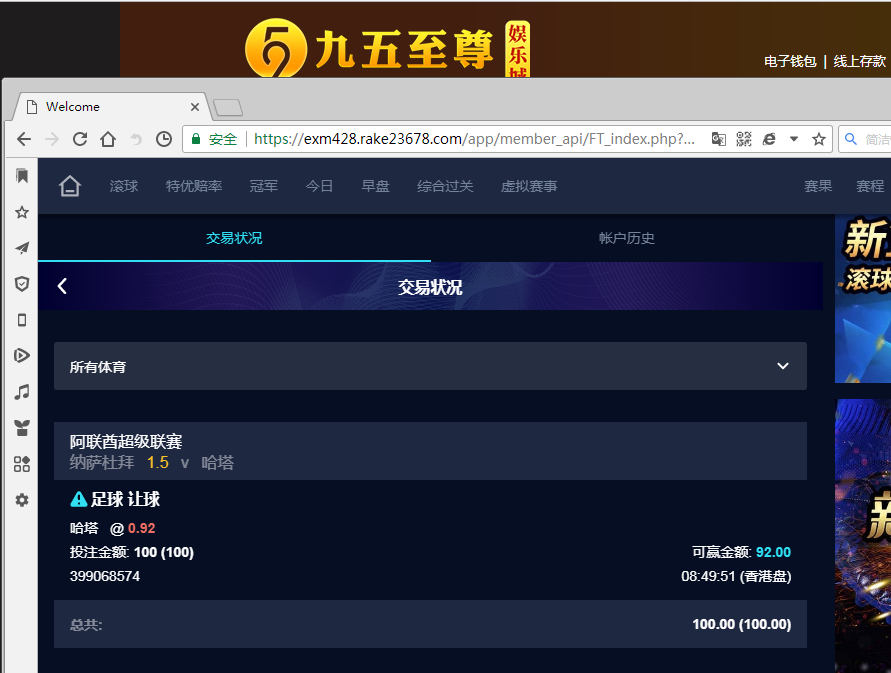Click the sidebar paper plane icon
891x673 pixels.
pyautogui.click(x=22, y=248)
